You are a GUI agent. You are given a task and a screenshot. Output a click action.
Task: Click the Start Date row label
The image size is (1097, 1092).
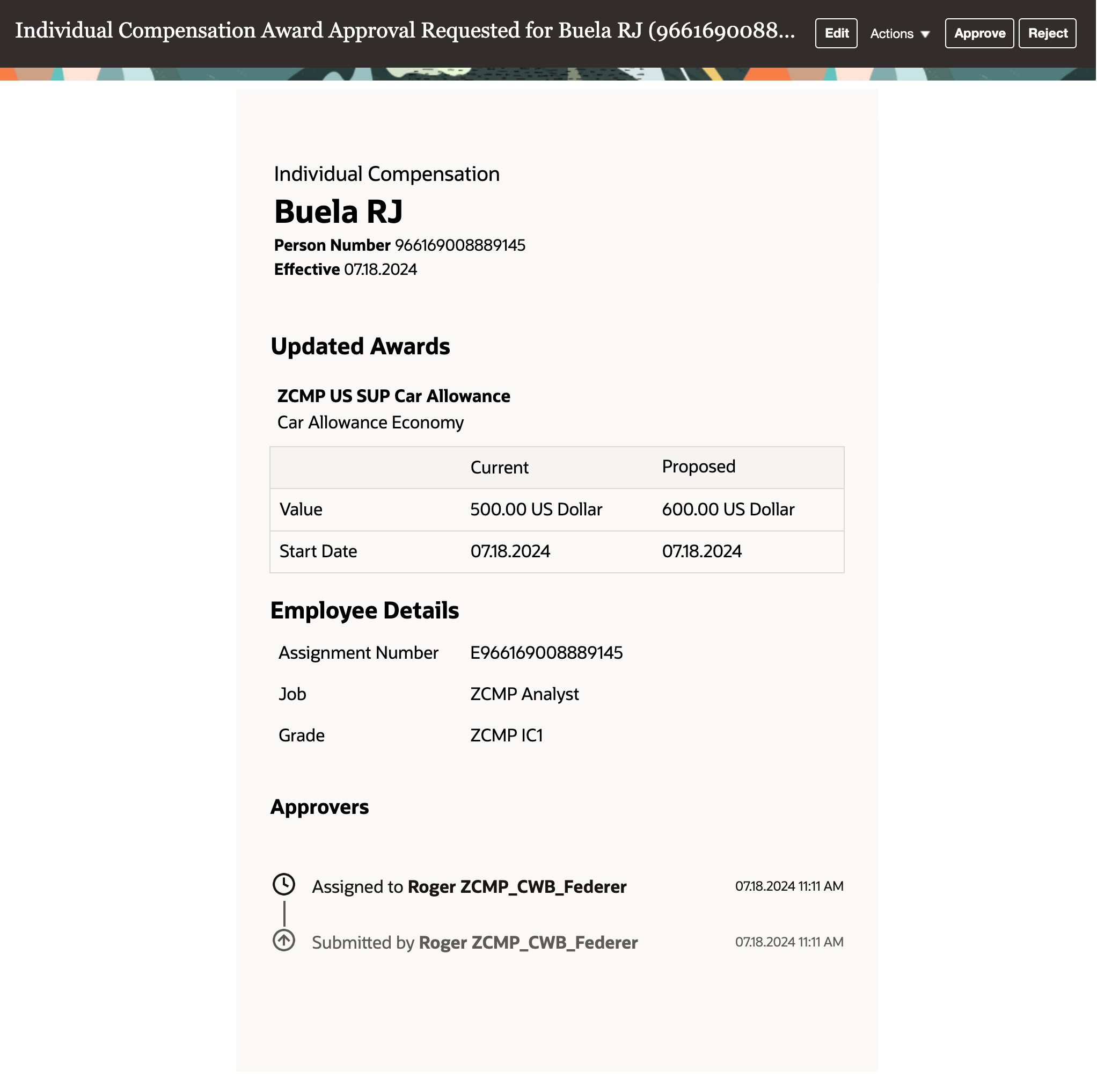pos(319,552)
